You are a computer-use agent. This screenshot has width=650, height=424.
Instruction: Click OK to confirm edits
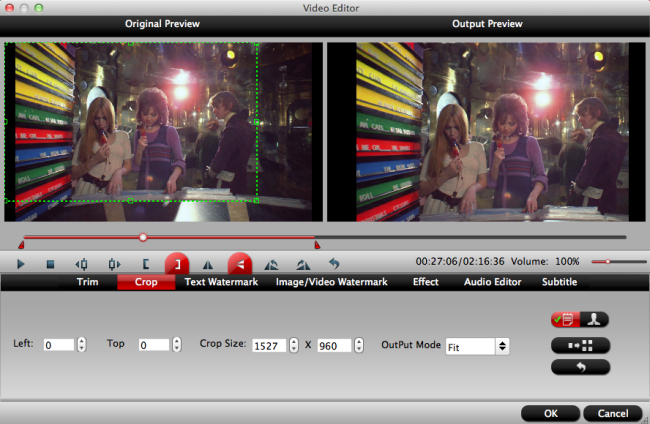point(551,413)
